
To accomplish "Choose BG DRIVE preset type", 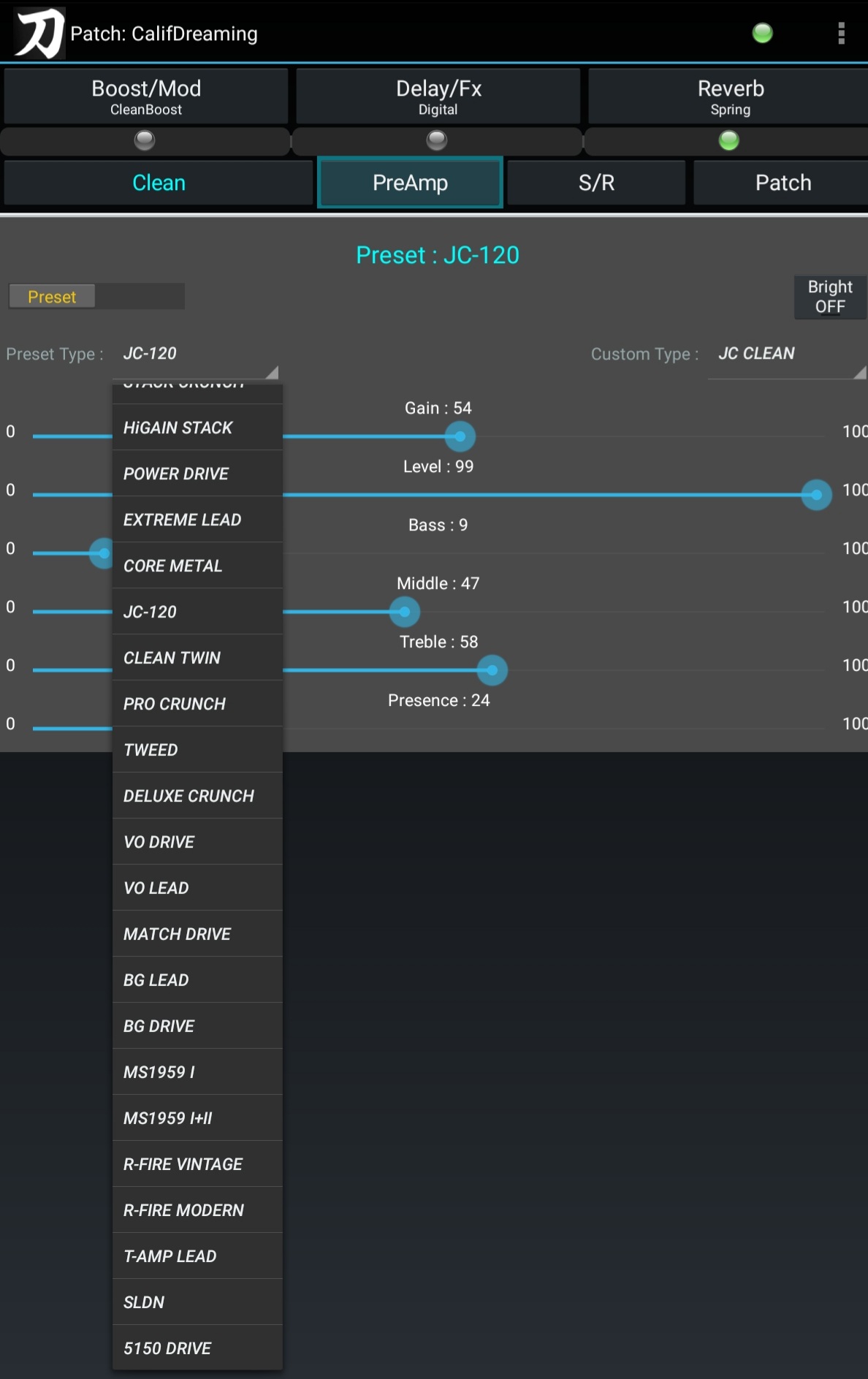I will tap(197, 1026).
